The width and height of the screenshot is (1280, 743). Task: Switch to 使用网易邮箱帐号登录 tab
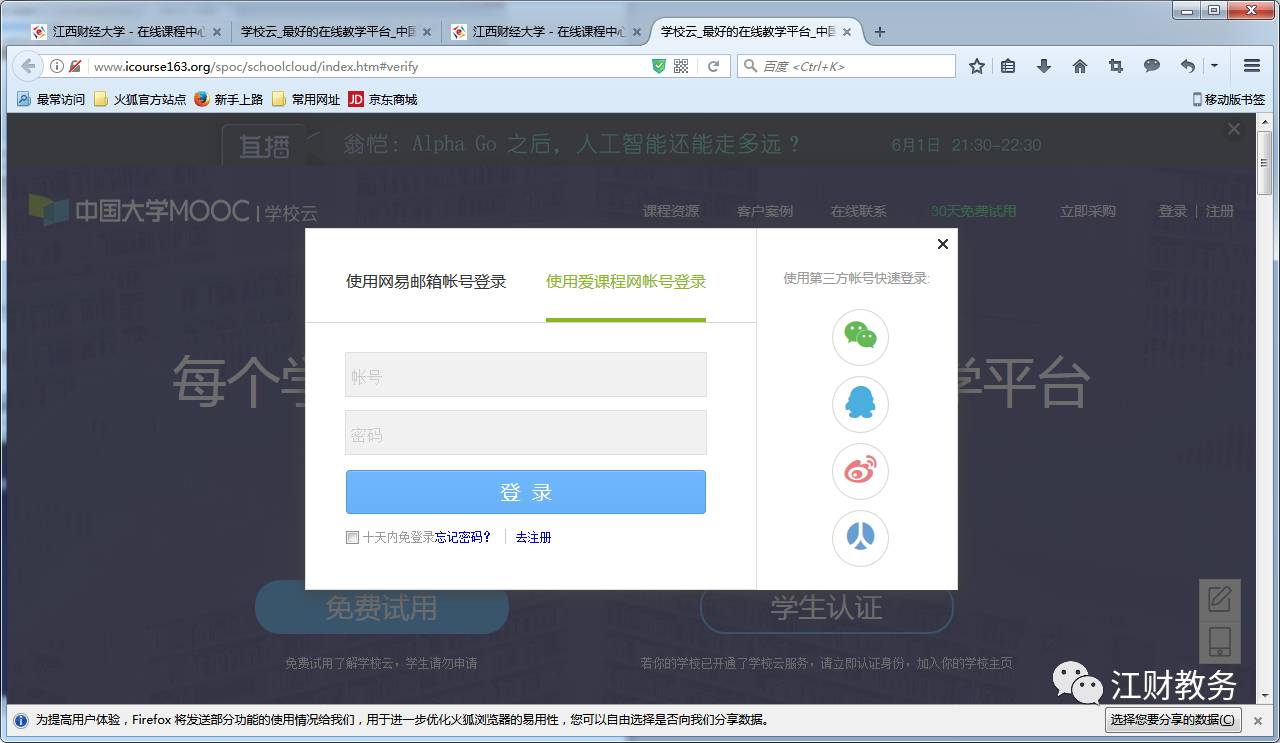coord(426,281)
